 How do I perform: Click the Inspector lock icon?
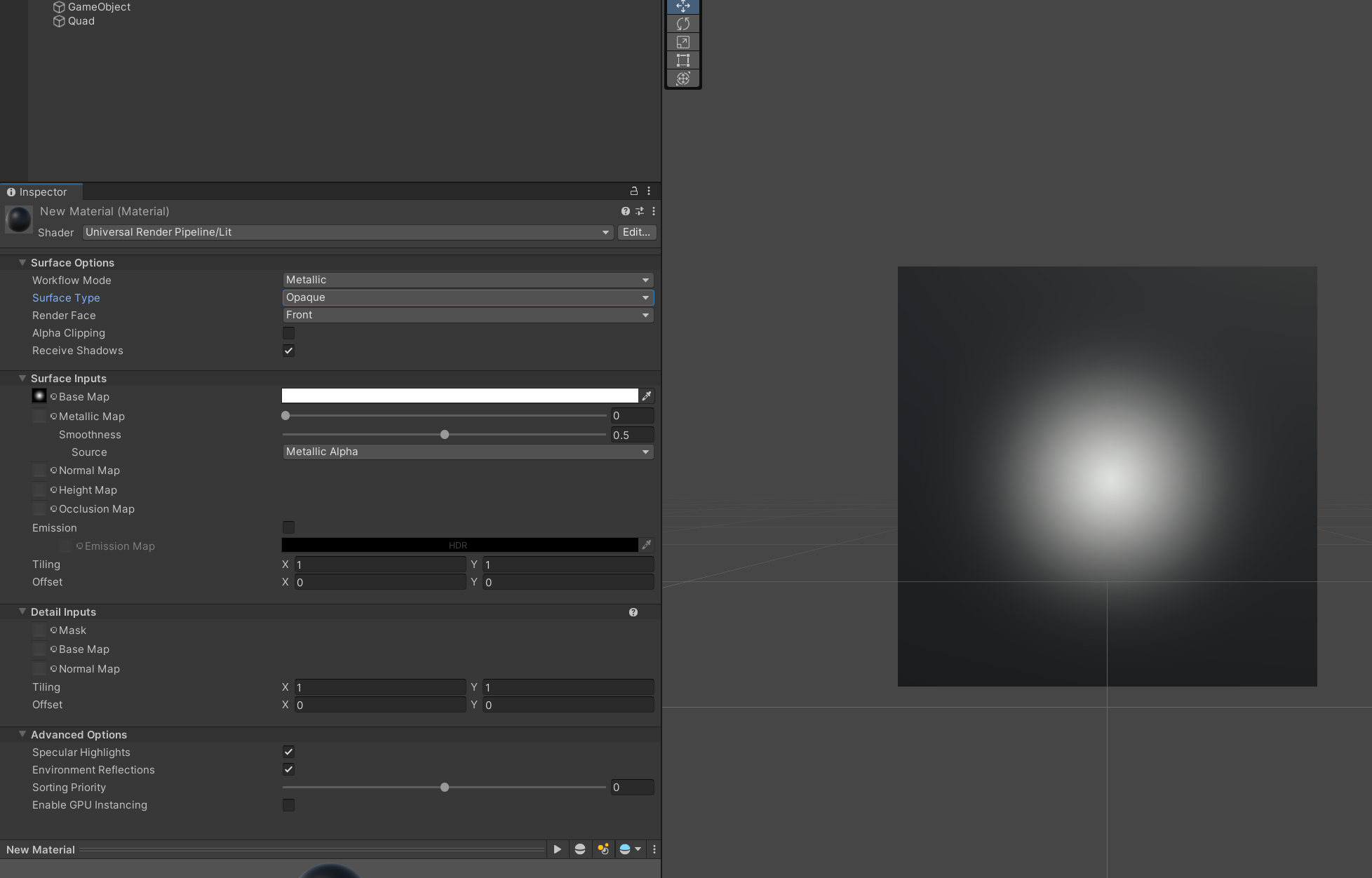[633, 191]
